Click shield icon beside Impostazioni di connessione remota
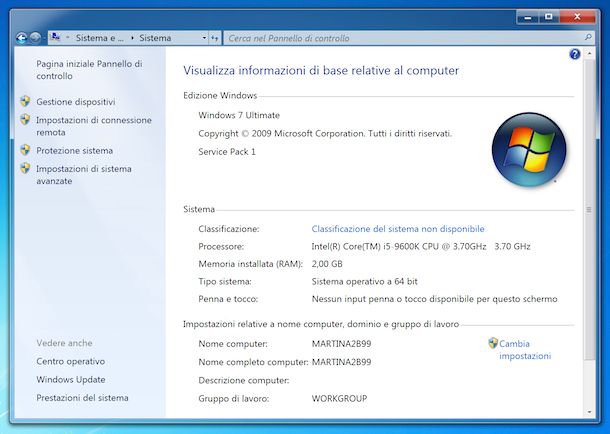The image size is (610, 434). click(x=25, y=119)
